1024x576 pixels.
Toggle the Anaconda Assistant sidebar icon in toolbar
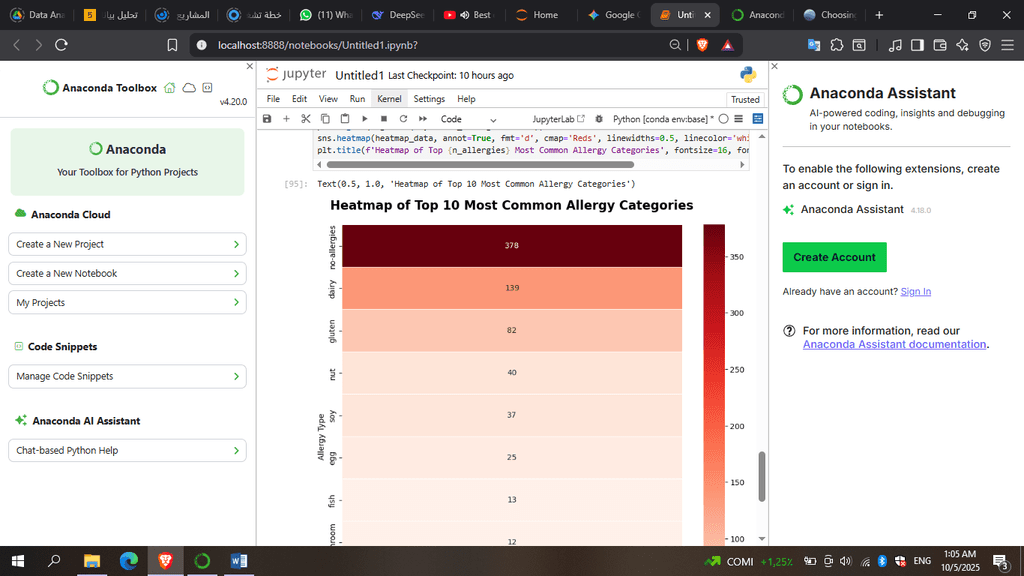758,119
